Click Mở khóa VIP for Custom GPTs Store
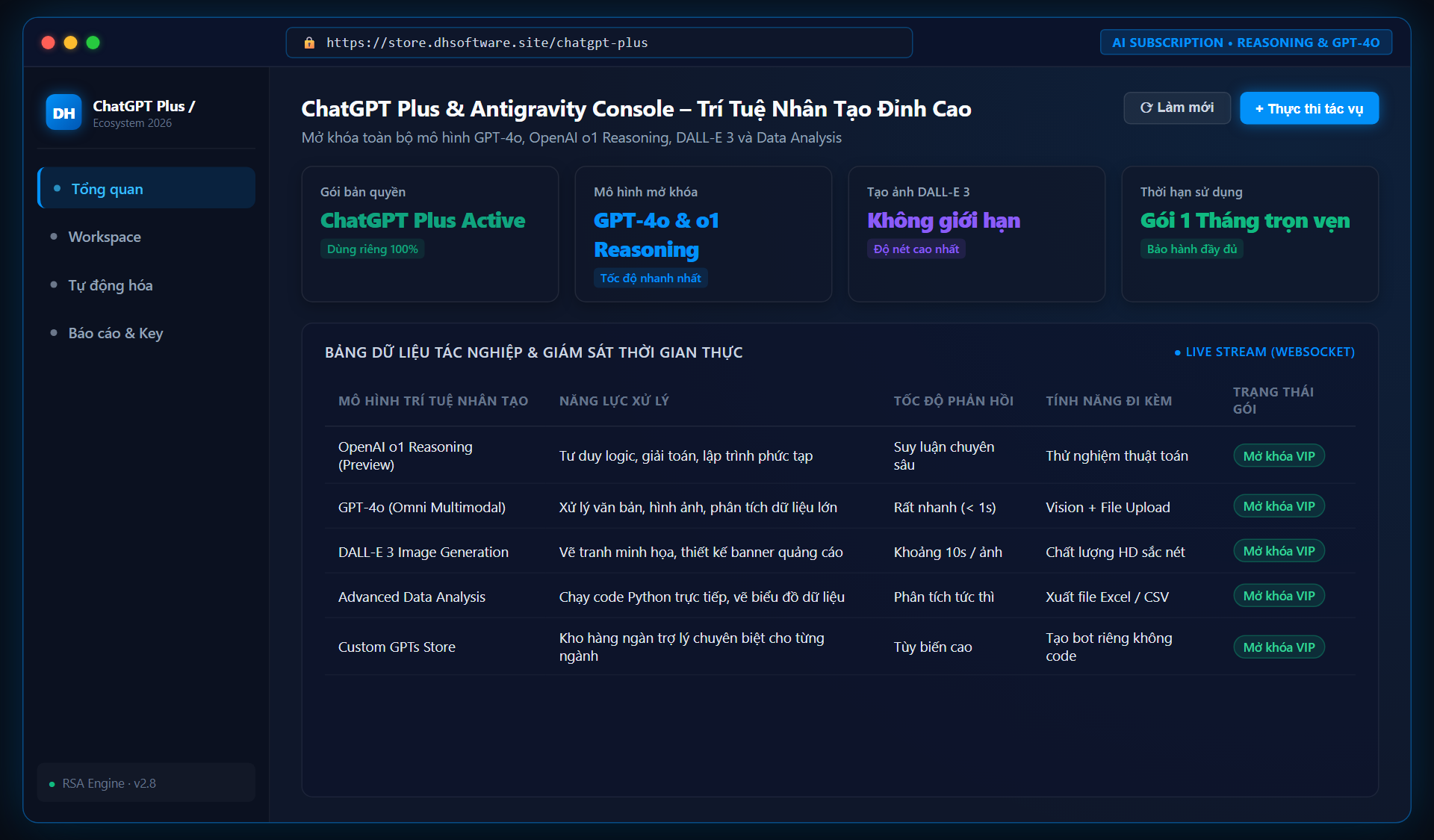Image resolution: width=1434 pixels, height=840 pixels. (1279, 647)
